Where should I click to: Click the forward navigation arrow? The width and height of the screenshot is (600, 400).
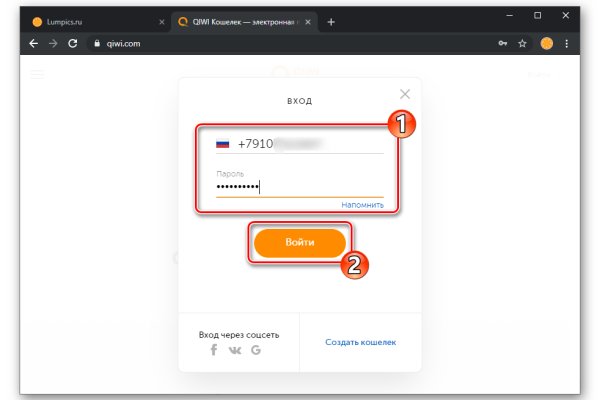(x=51, y=44)
